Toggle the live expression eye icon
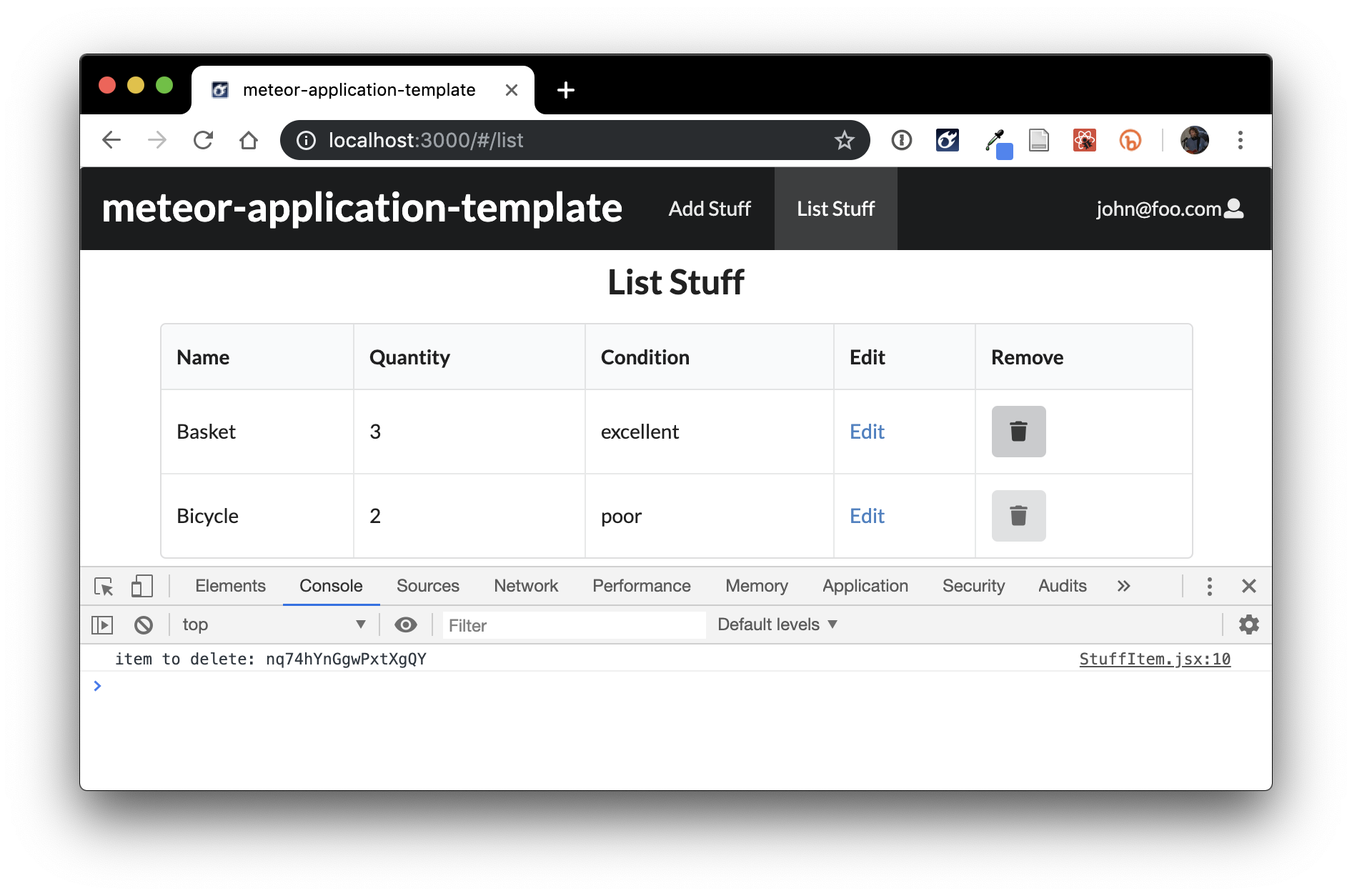 406,625
